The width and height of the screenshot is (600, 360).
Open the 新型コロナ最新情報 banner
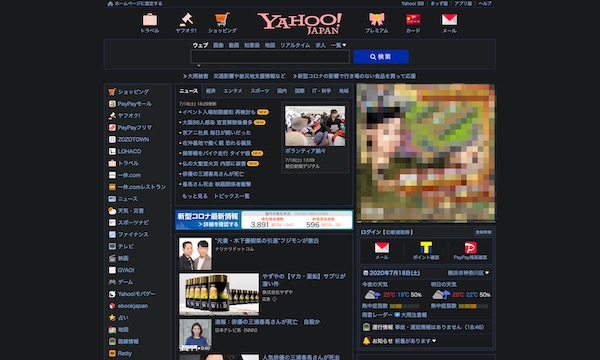click(x=264, y=220)
